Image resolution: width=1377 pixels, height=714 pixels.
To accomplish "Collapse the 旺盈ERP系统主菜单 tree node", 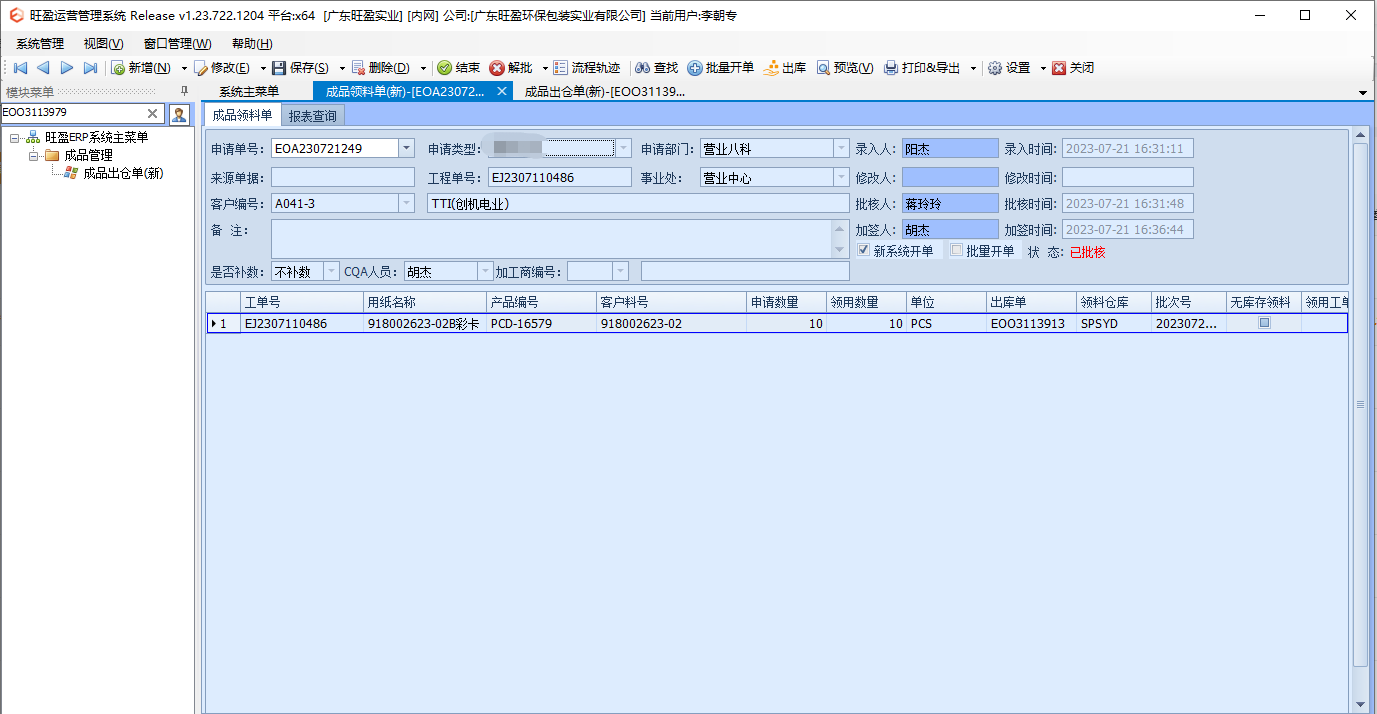I will click(x=14, y=138).
